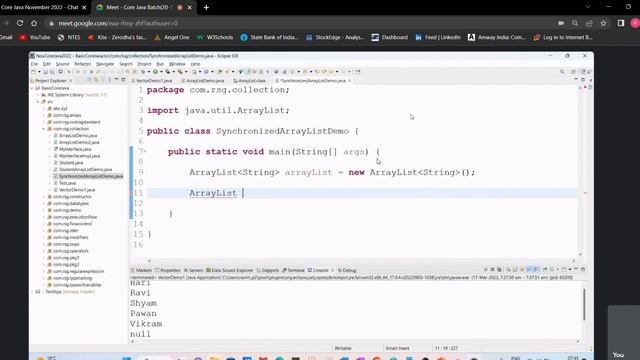Close the SynchronizedArrayListDemo.java editor tab

[349, 81]
